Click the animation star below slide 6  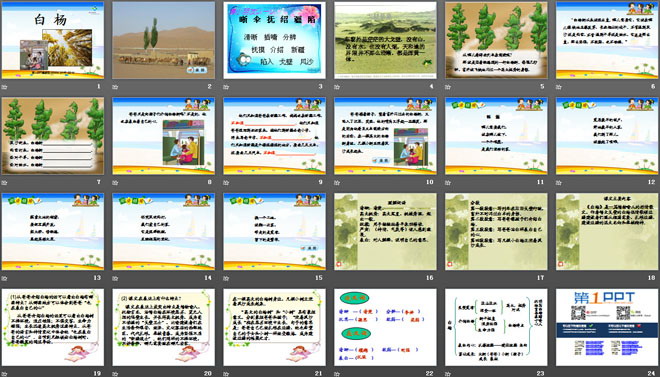pos(559,87)
